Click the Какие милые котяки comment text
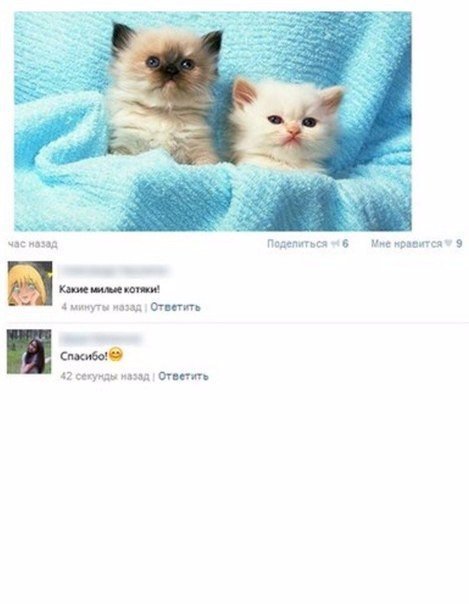 click(109, 289)
